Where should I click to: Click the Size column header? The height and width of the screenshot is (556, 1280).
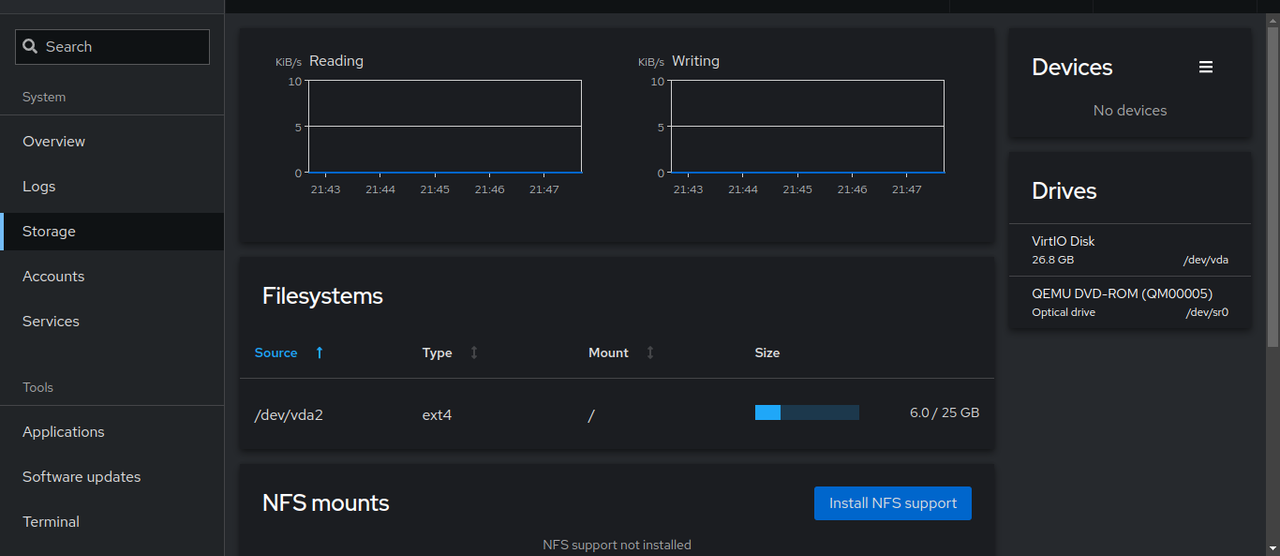[767, 353]
